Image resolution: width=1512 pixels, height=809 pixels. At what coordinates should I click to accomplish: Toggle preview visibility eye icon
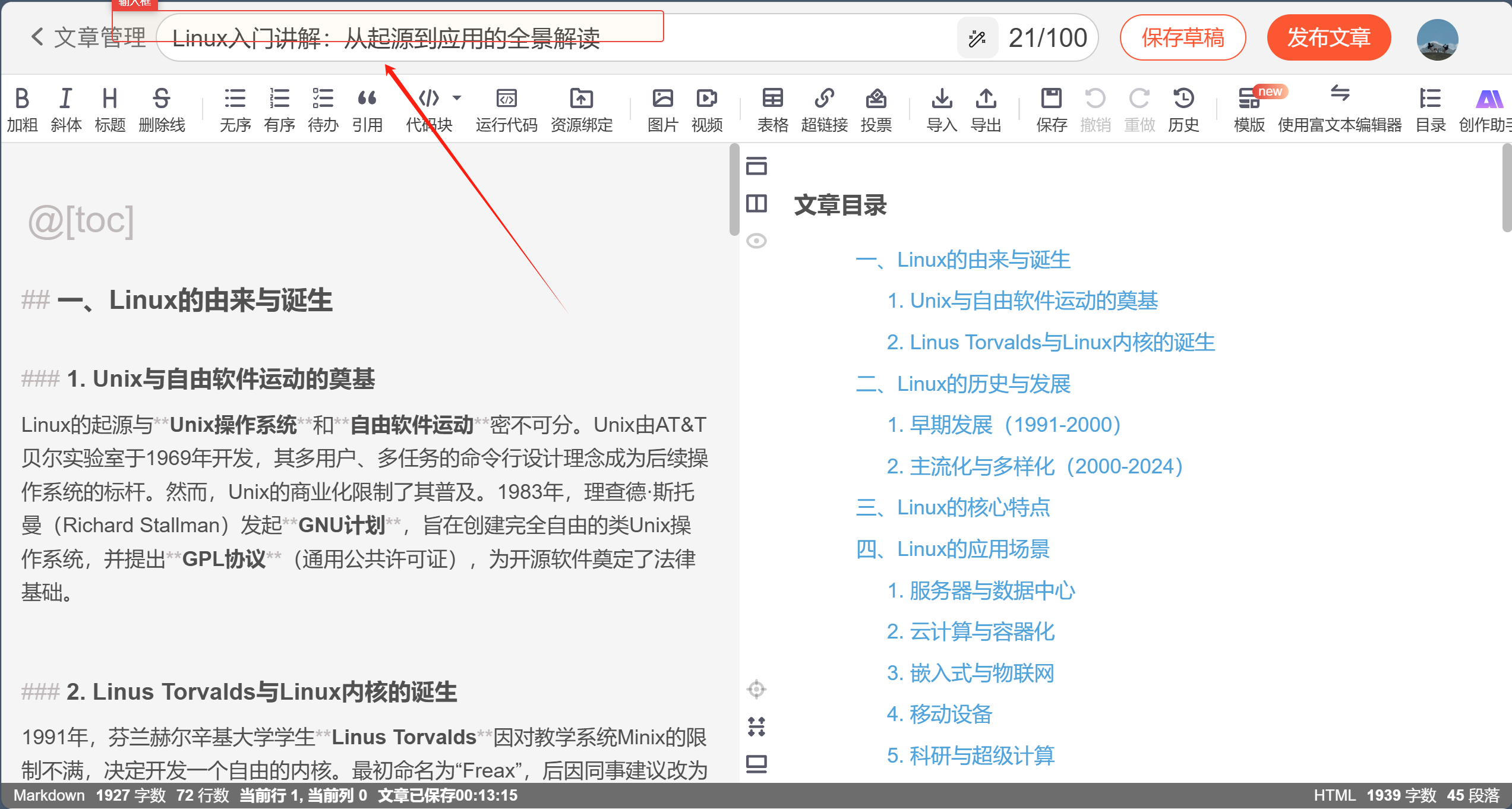pos(756,241)
